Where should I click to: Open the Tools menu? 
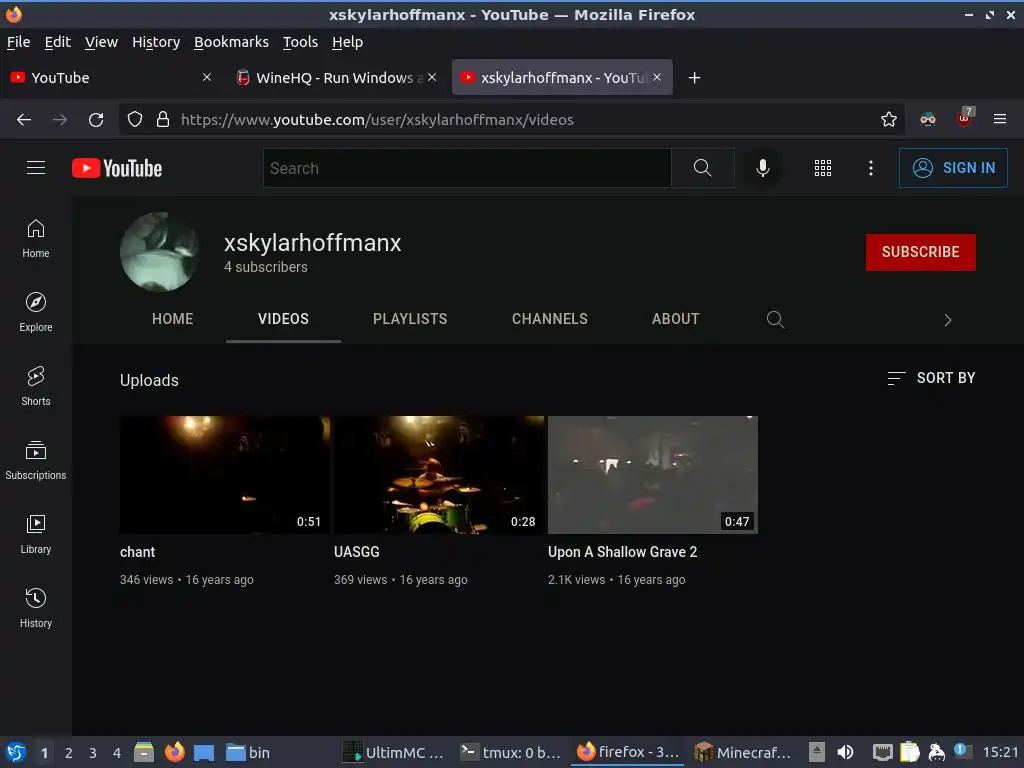(x=300, y=42)
